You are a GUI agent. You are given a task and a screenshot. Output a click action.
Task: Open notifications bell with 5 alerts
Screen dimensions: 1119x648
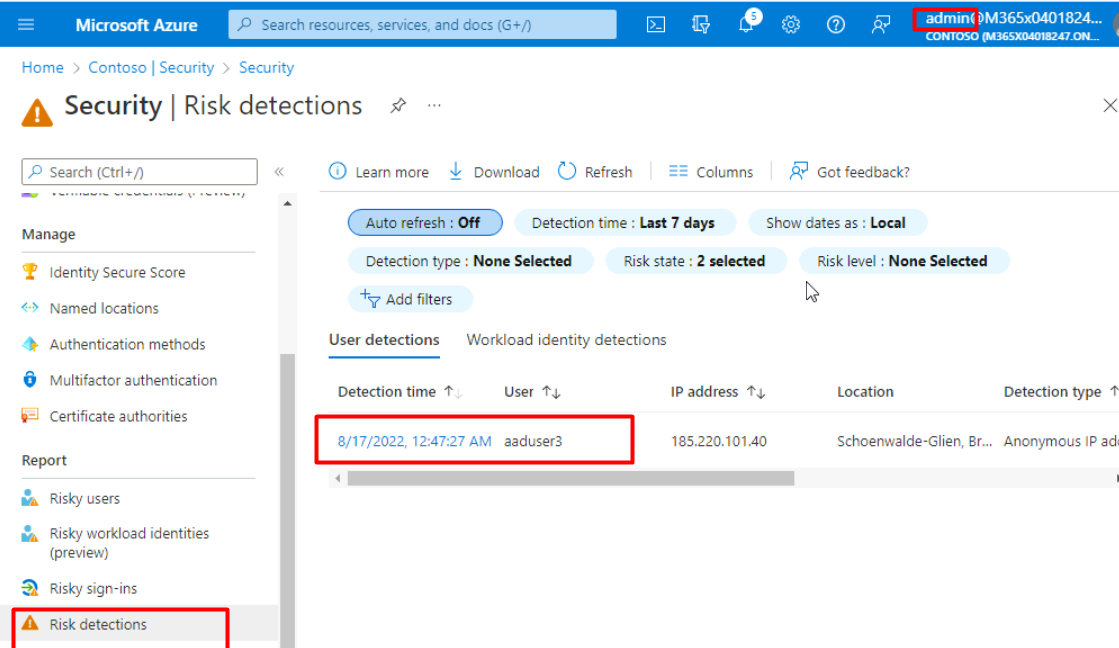tap(746, 23)
